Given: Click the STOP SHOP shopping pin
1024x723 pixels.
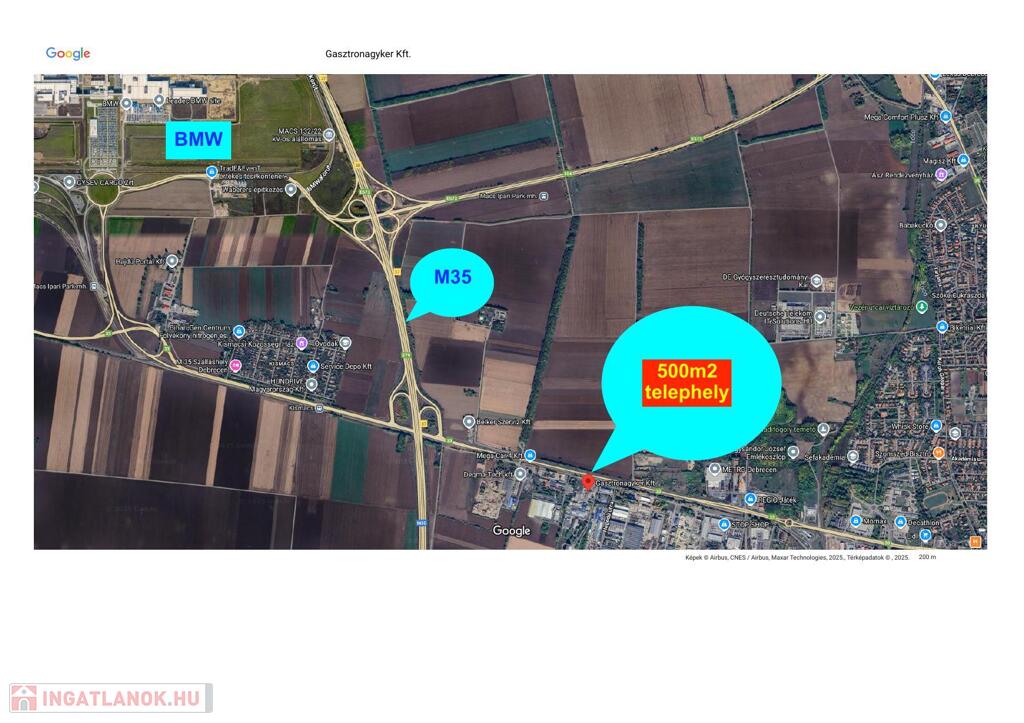Looking at the screenshot, I should pyautogui.click(x=724, y=524).
